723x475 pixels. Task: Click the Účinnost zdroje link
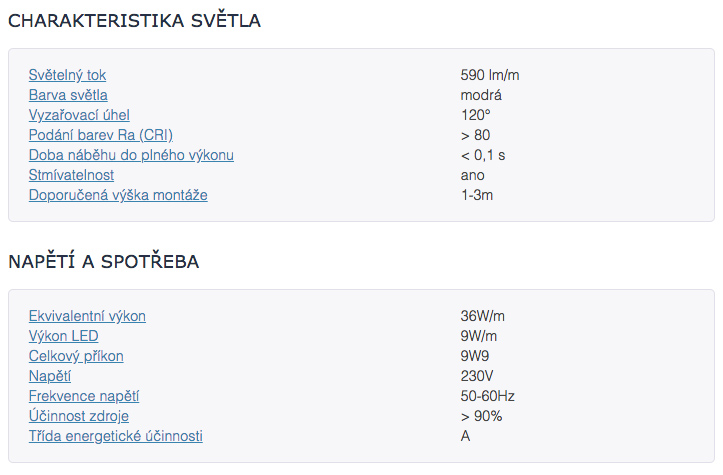point(79,416)
